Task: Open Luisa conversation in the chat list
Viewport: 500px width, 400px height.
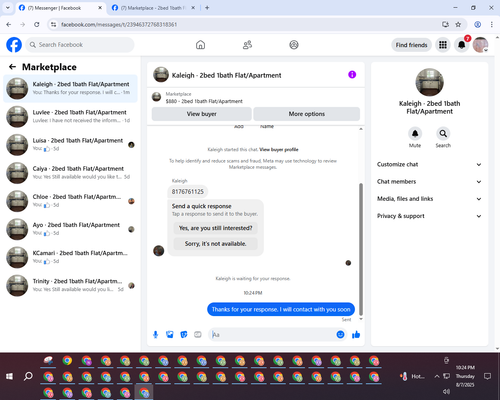Action: tap(70, 145)
